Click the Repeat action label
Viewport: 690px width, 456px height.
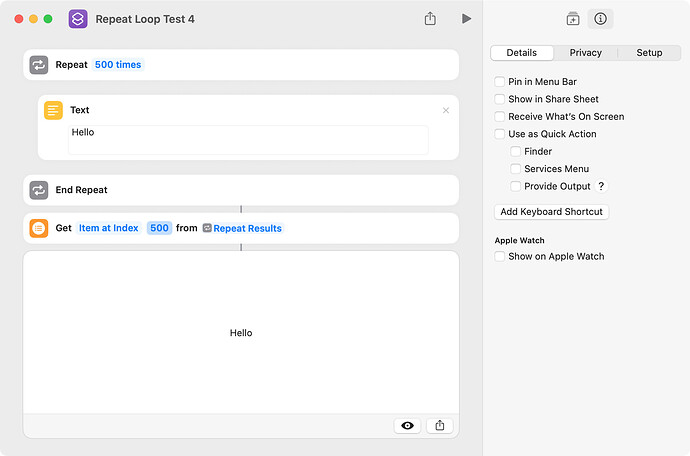point(71,65)
